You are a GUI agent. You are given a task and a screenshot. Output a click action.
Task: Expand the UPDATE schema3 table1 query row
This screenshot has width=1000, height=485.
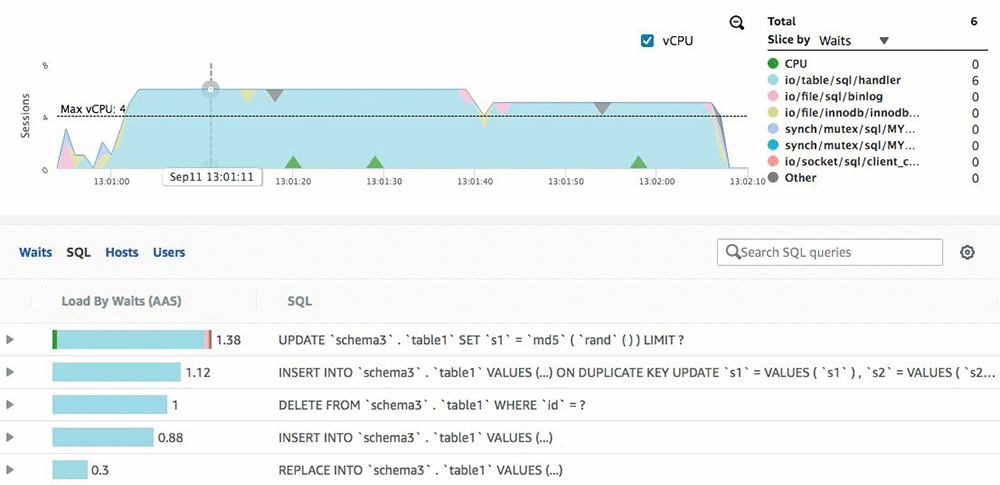pyautogui.click(x=10, y=340)
